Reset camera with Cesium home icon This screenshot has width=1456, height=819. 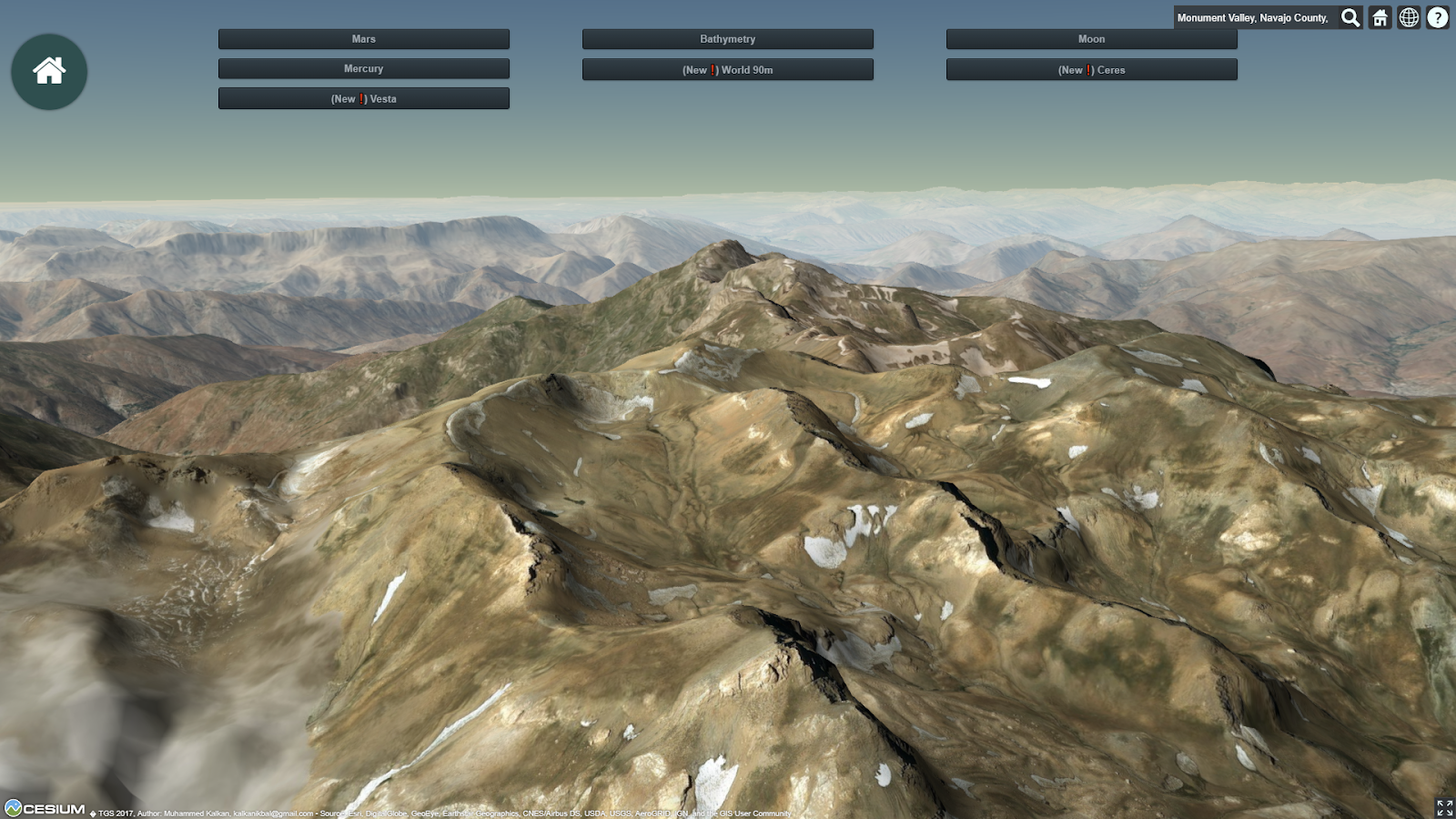(x=1380, y=17)
